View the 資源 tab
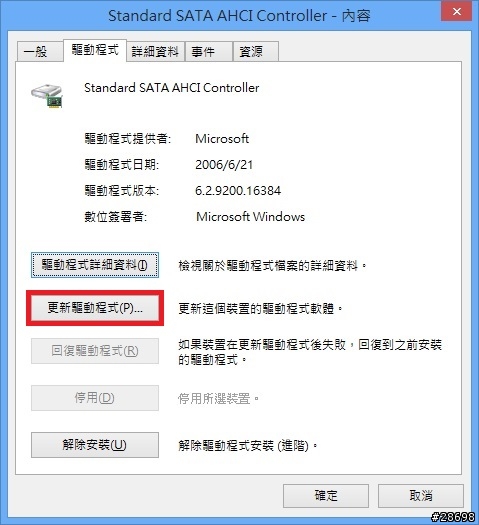The height and width of the screenshot is (525, 479). 256,52
